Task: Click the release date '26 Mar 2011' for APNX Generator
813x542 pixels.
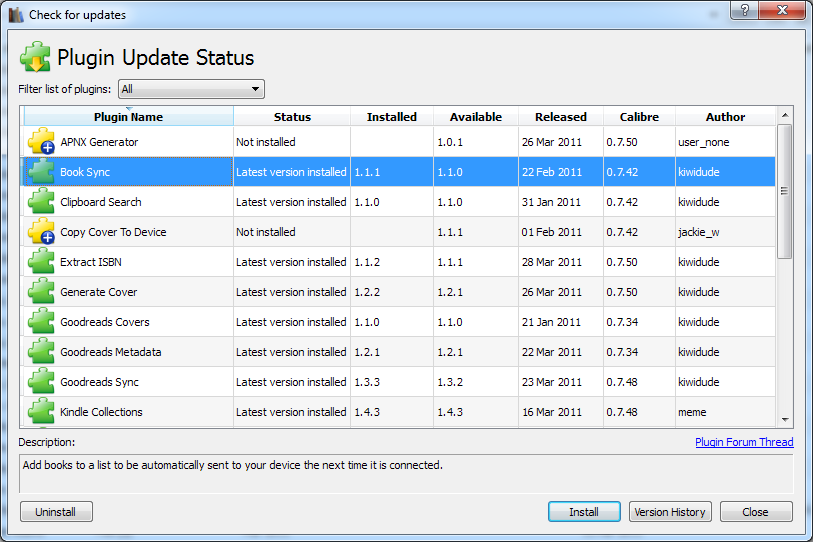Action: (552, 142)
